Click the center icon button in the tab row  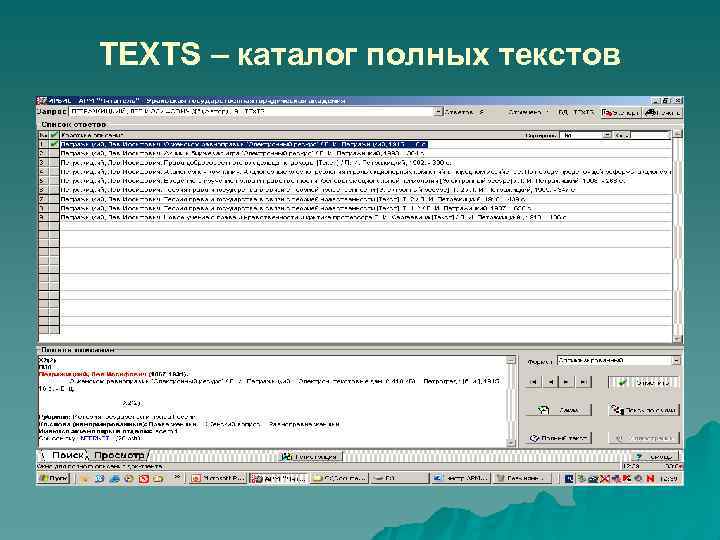point(311,457)
